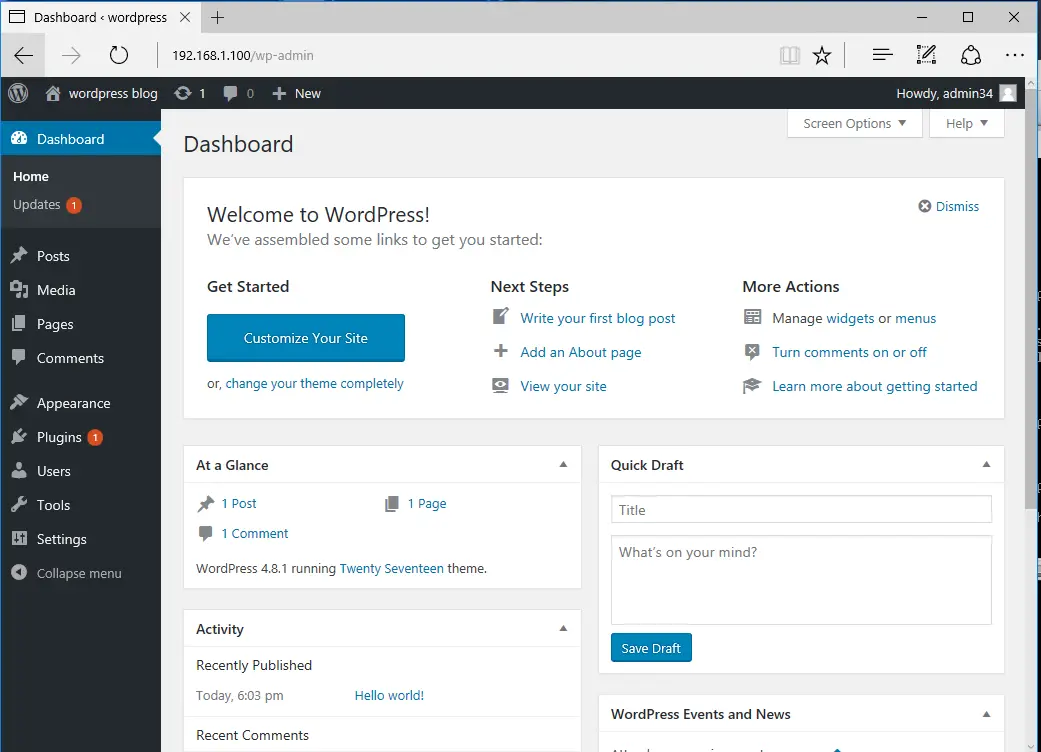Click the admin34 avatar image
This screenshot has height=752, width=1041.
1008,94
